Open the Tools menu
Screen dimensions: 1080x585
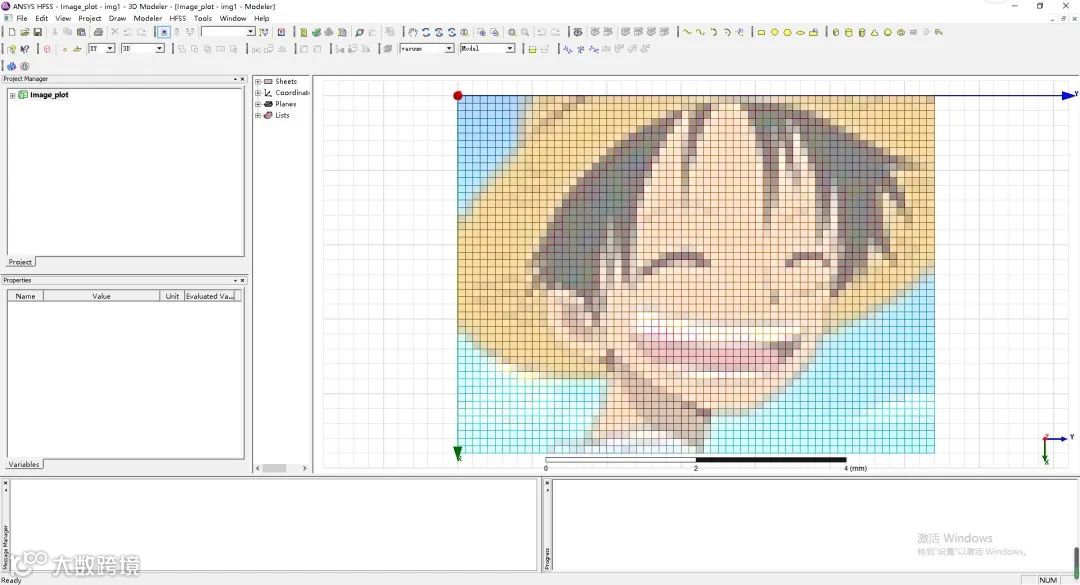(x=202, y=19)
